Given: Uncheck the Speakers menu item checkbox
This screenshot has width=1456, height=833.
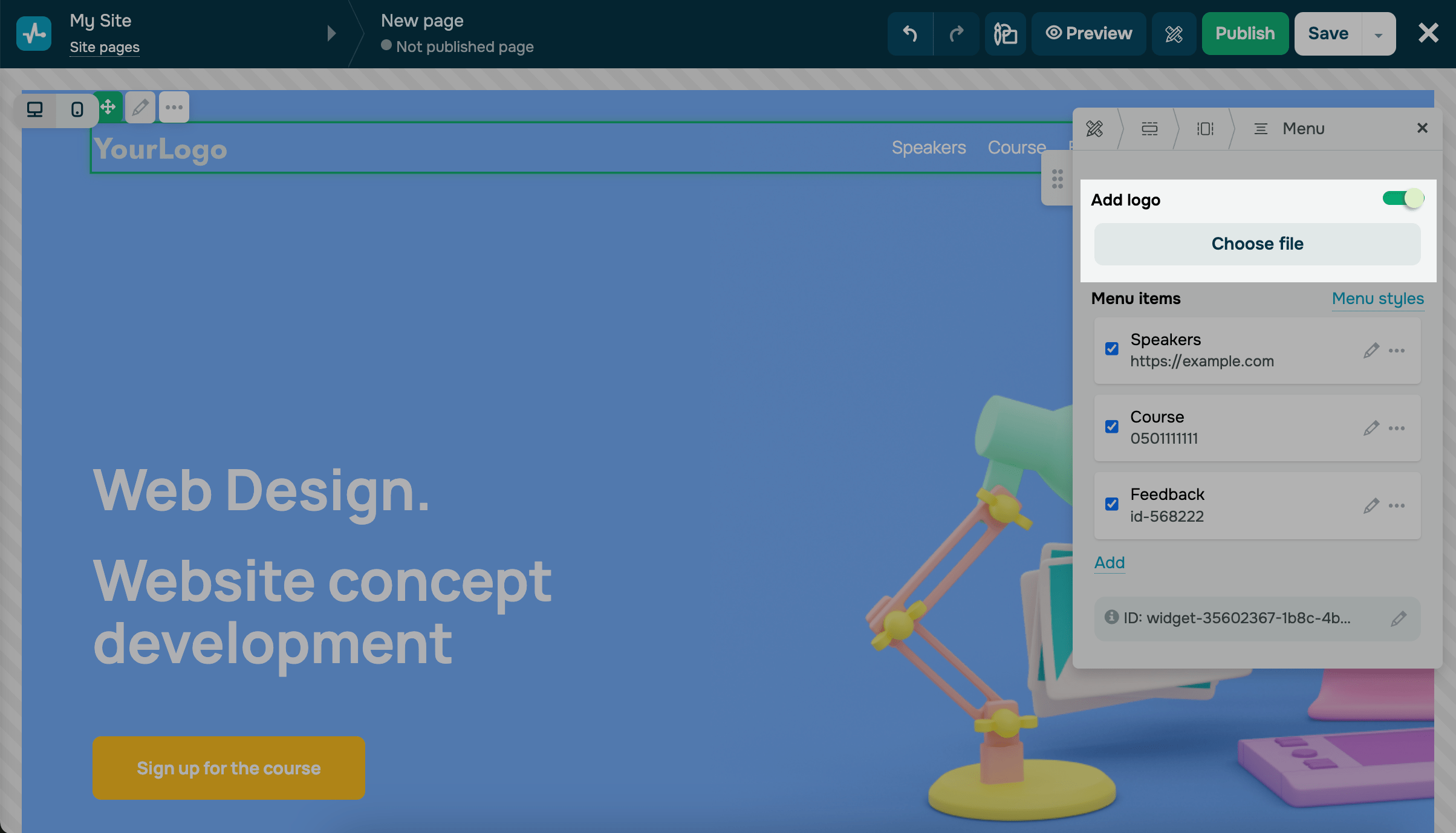Looking at the screenshot, I should click(x=1111, y=349).
